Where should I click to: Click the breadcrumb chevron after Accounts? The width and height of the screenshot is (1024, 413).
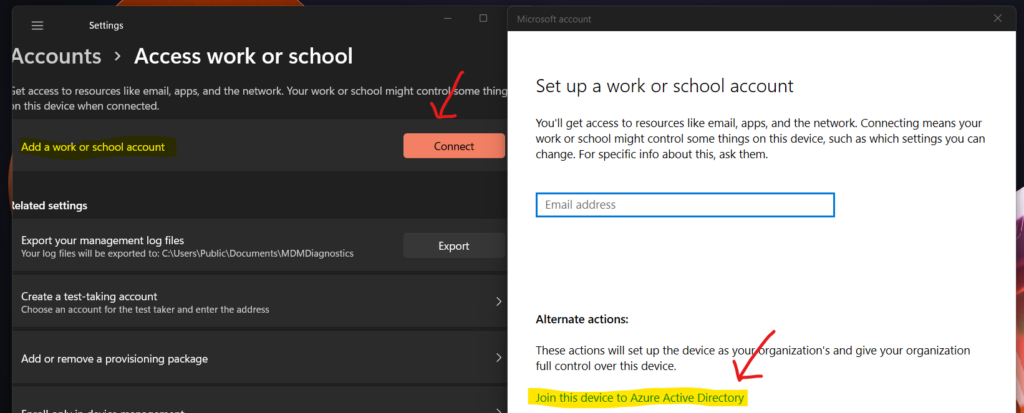(x=117, y=58)
